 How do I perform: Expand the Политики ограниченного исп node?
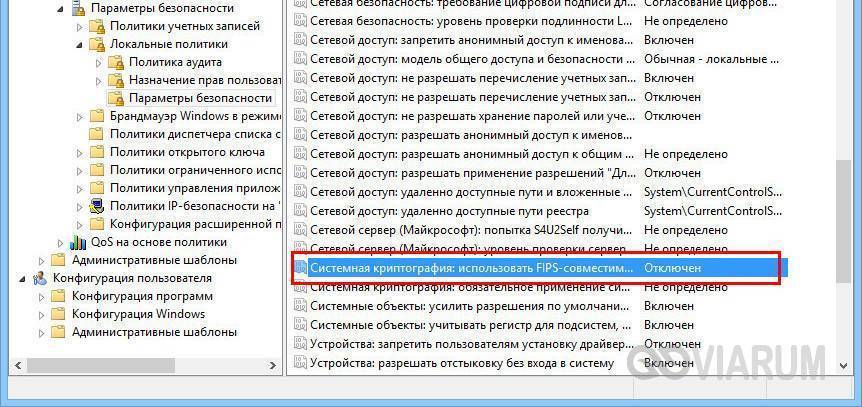80,170
